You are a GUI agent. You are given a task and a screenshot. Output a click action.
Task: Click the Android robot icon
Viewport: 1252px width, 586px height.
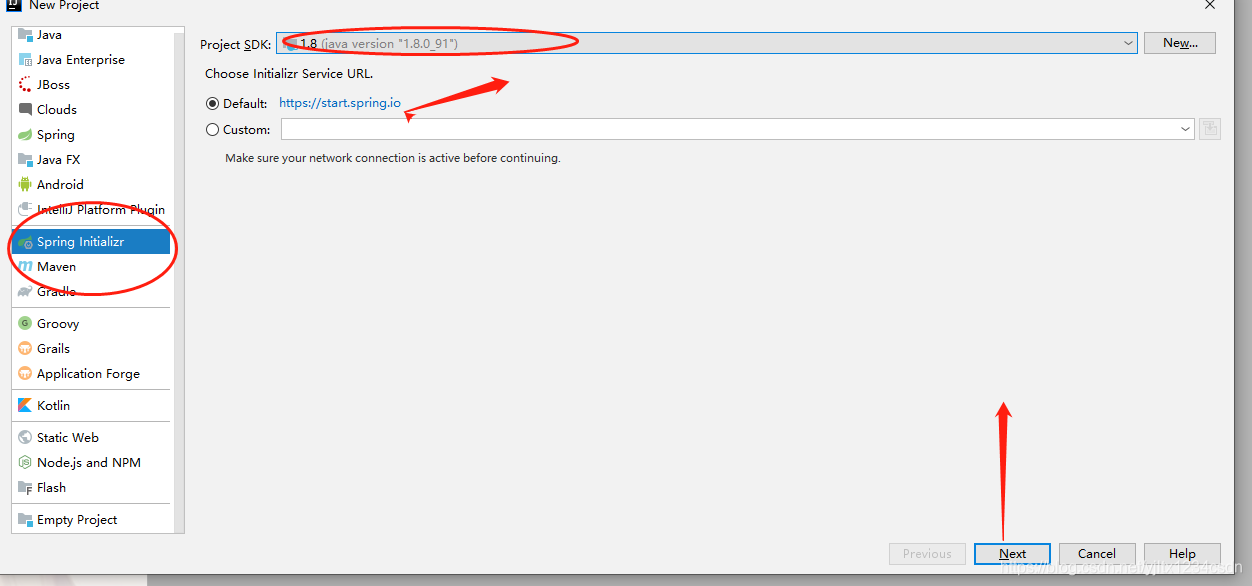coord(26,185)
